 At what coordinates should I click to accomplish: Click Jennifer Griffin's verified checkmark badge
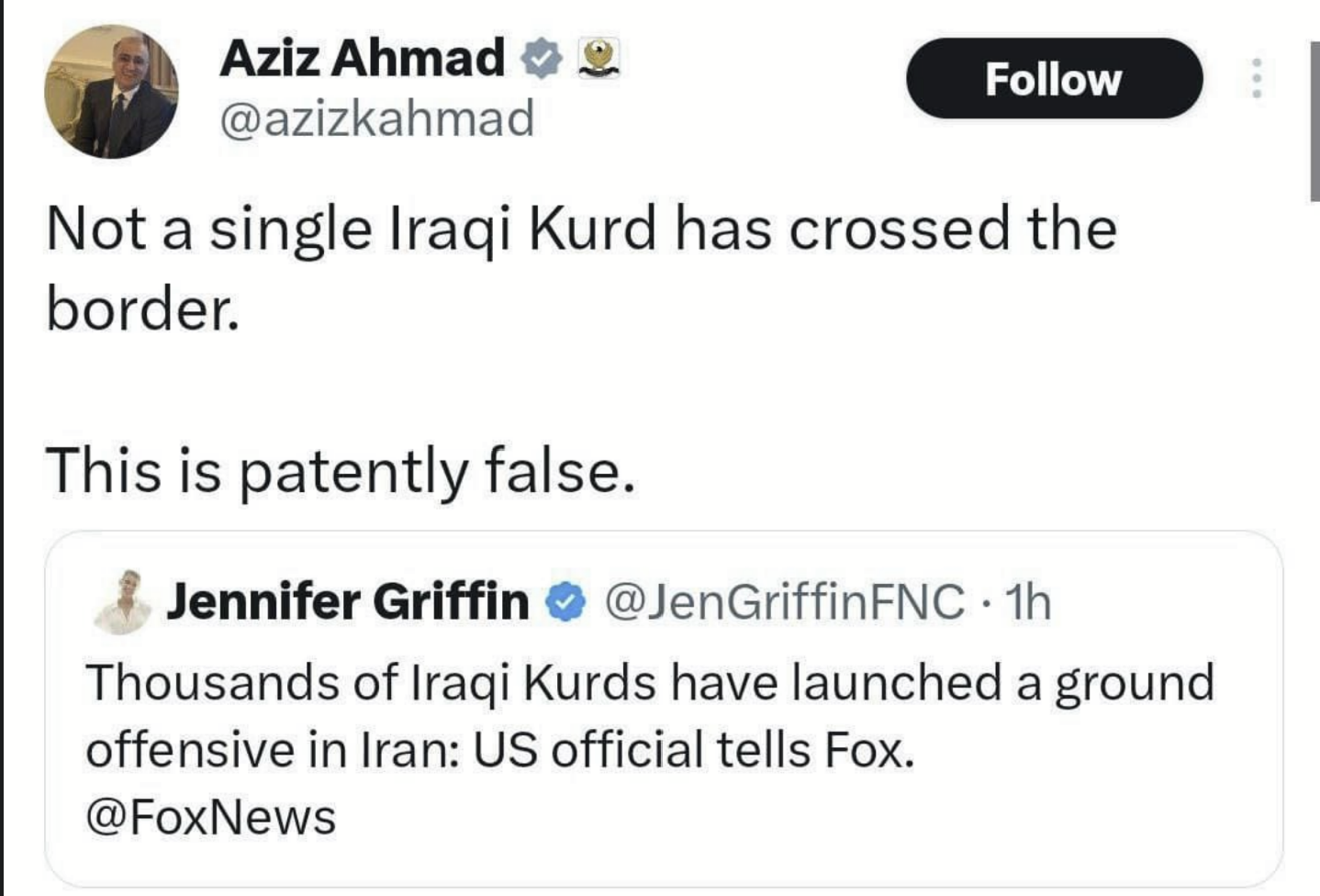coord(565,603)
